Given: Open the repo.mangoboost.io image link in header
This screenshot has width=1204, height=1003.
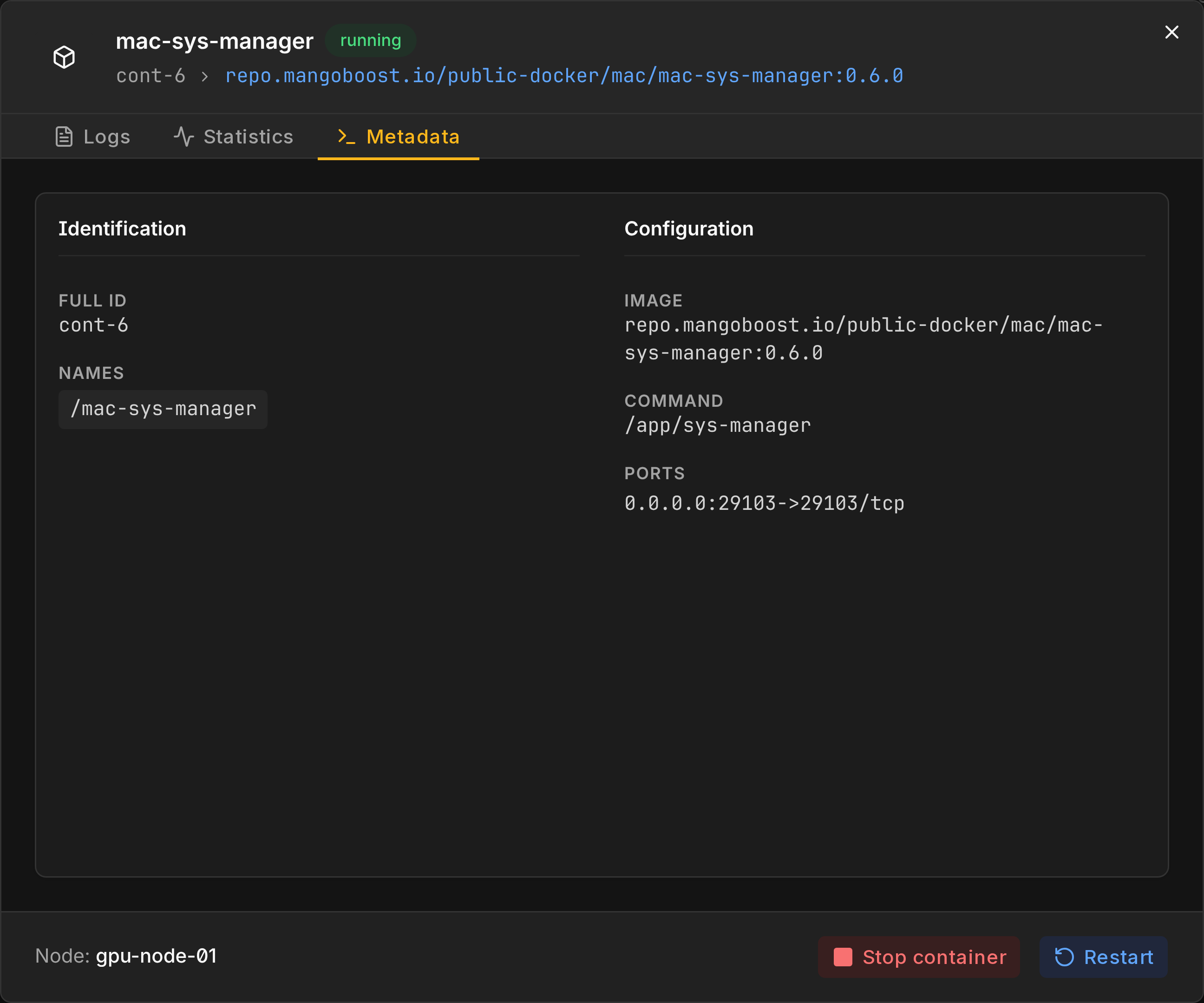Looking at the screenshot, I should click(564, 76).
